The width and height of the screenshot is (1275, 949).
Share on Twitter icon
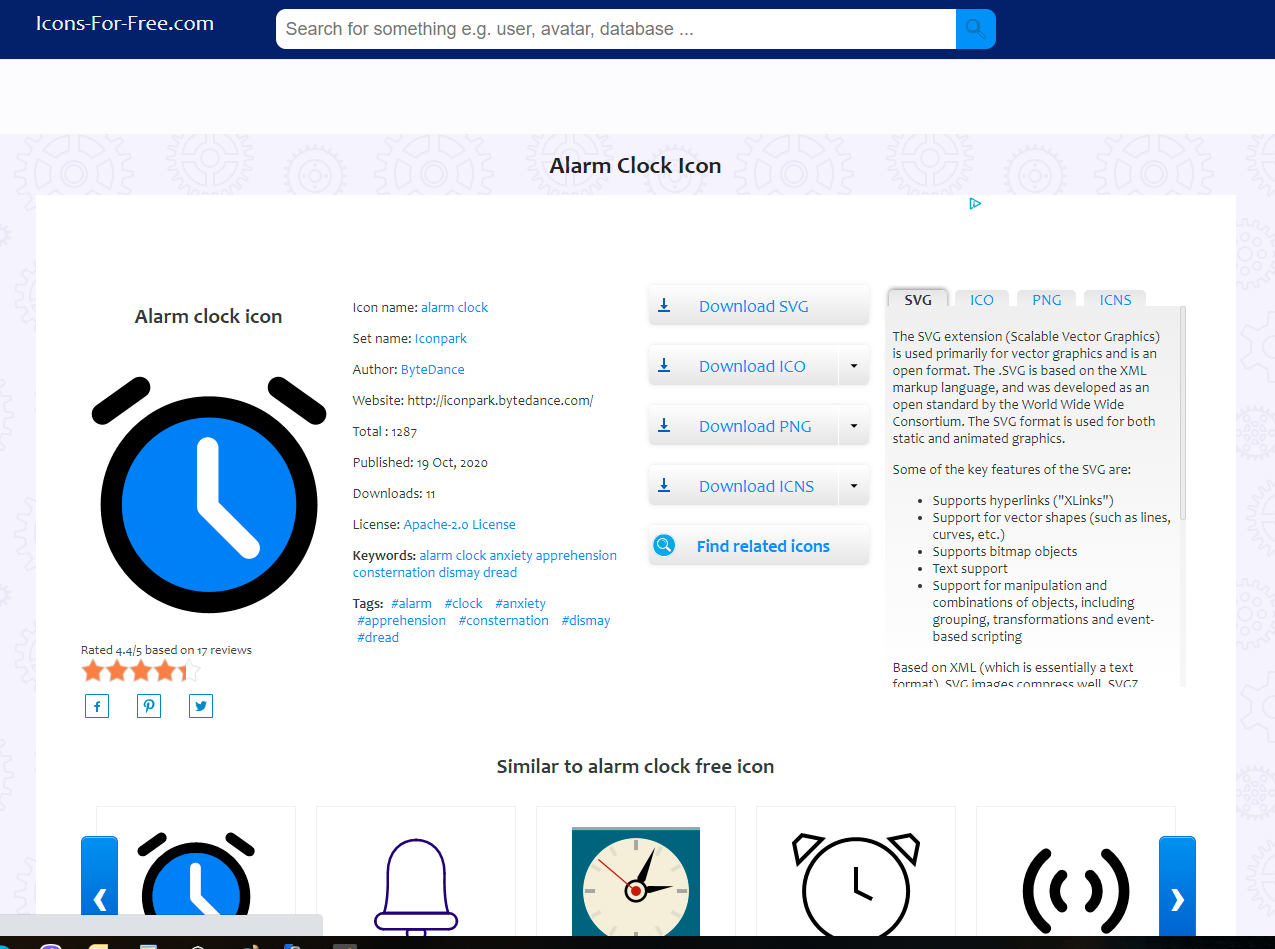coord(201,706)
